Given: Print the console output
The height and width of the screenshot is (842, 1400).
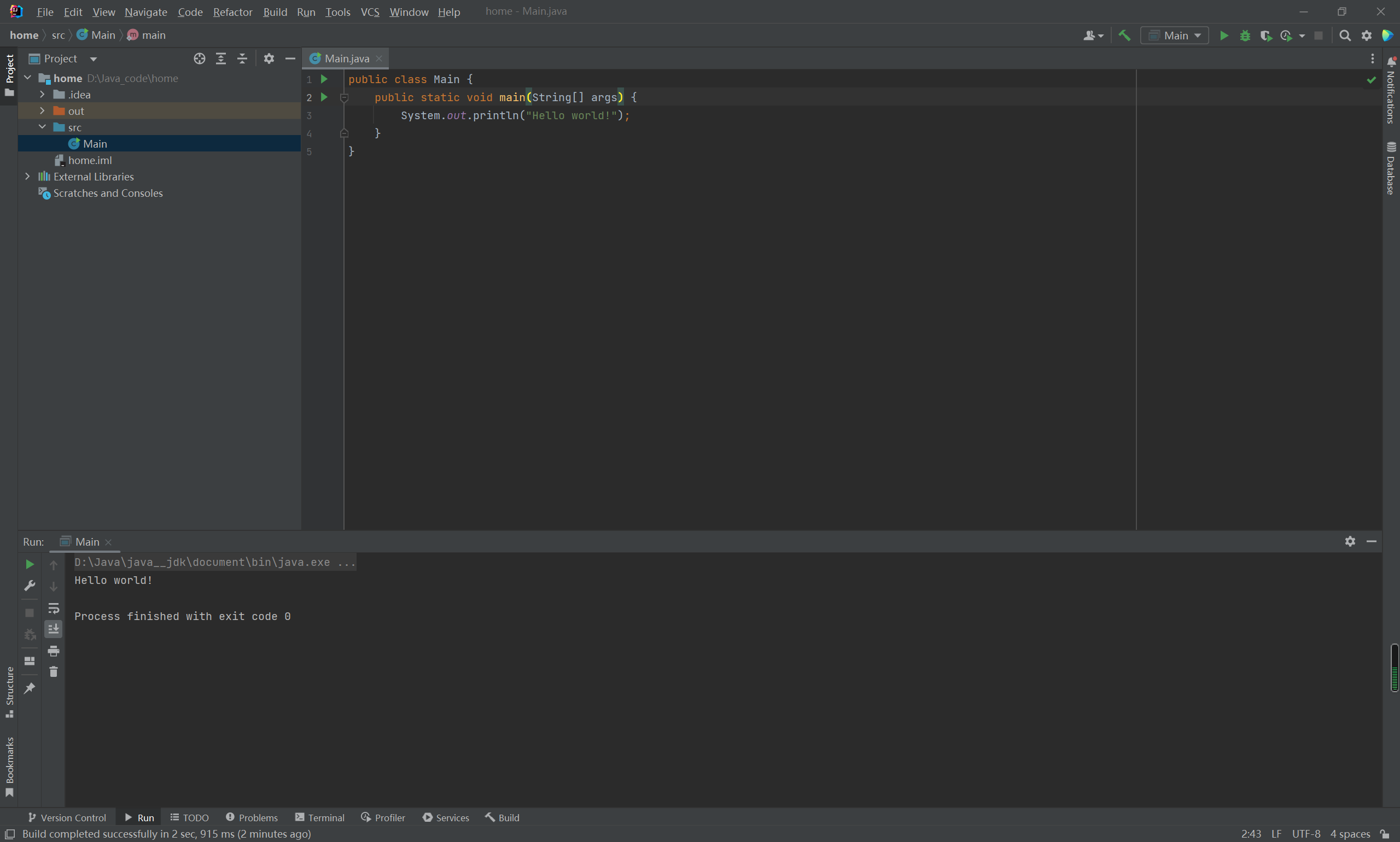Looking at the screenshot, I should 54,650.
